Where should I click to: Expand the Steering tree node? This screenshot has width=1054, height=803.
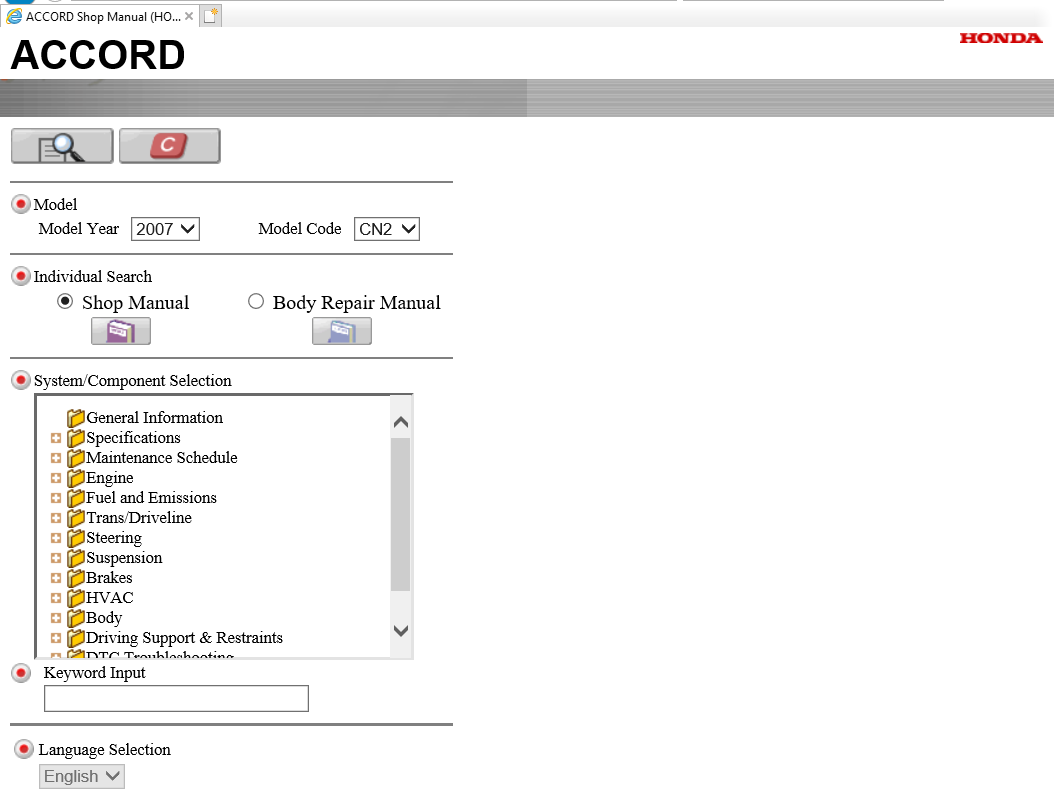tap(56, 538)
